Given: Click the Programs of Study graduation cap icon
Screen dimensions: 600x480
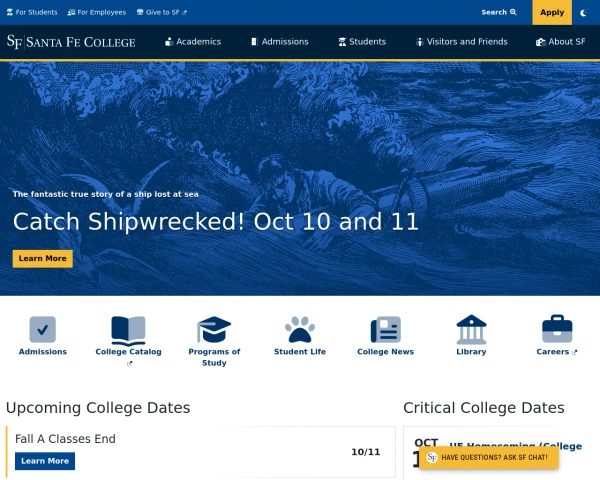Looking at the screenshot, I should click(214, 329).
